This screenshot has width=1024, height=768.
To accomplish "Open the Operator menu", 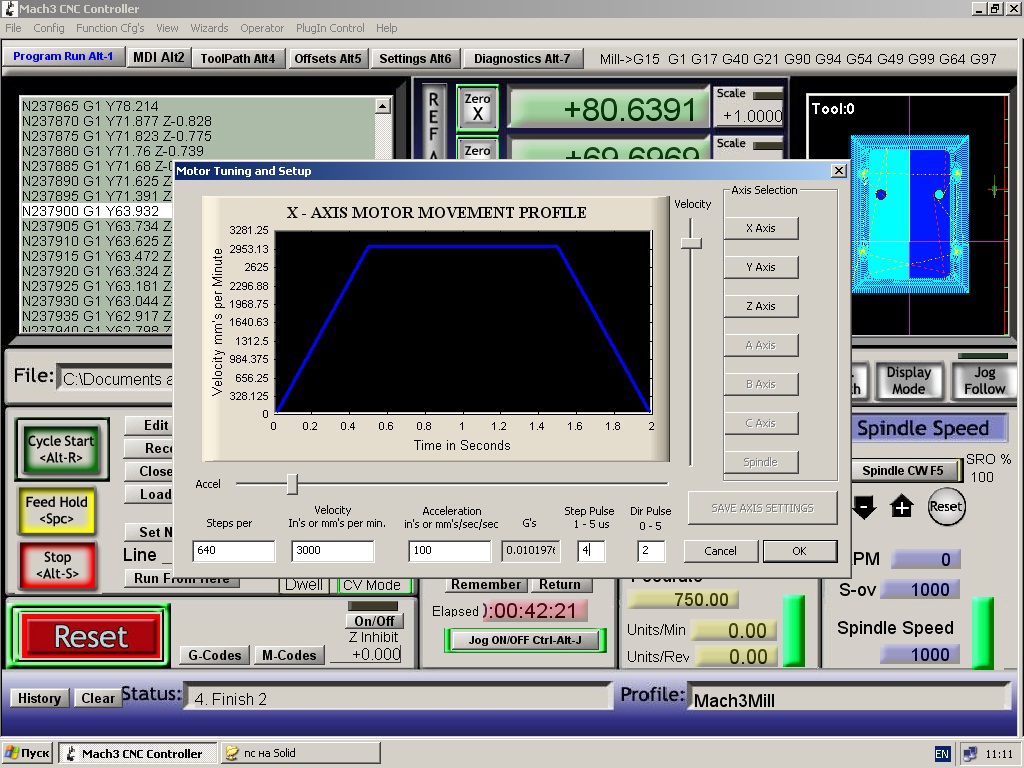I will 262,28.
